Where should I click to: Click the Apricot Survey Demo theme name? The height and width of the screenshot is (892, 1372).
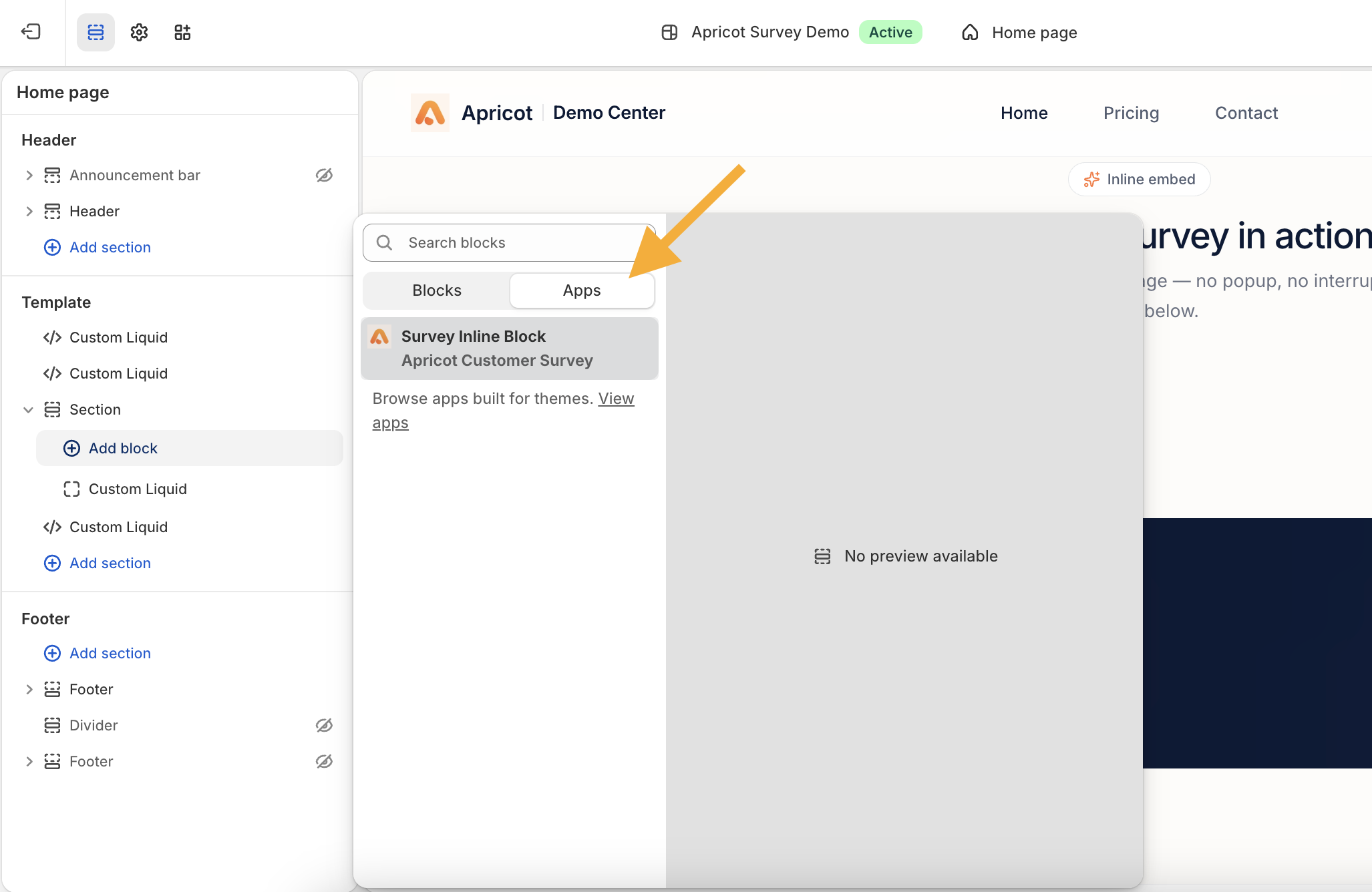(x=770, y=32)
